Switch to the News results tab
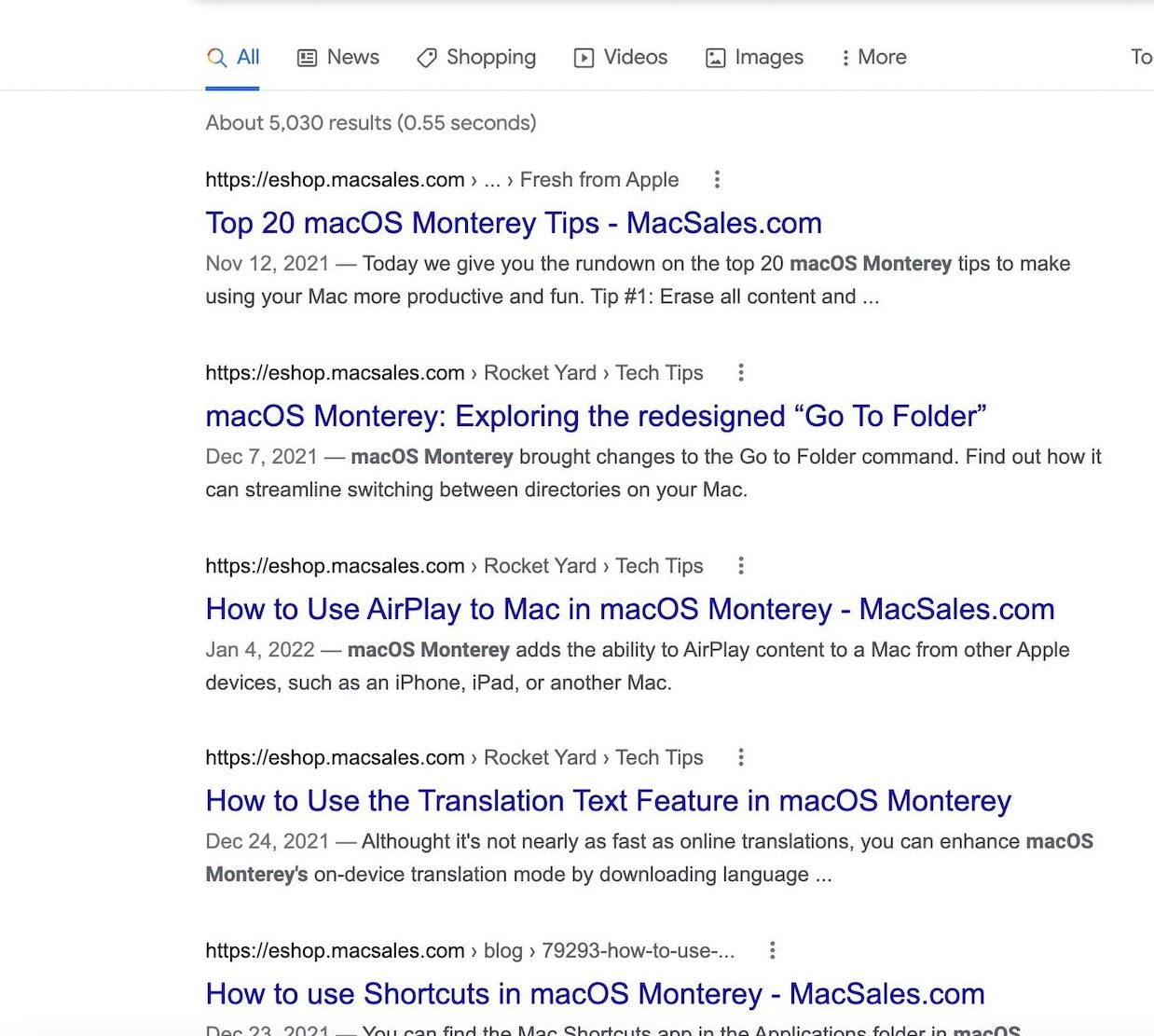This screenshot has height=1036, width=1154. pyautogui.click(x=352, y=58)
